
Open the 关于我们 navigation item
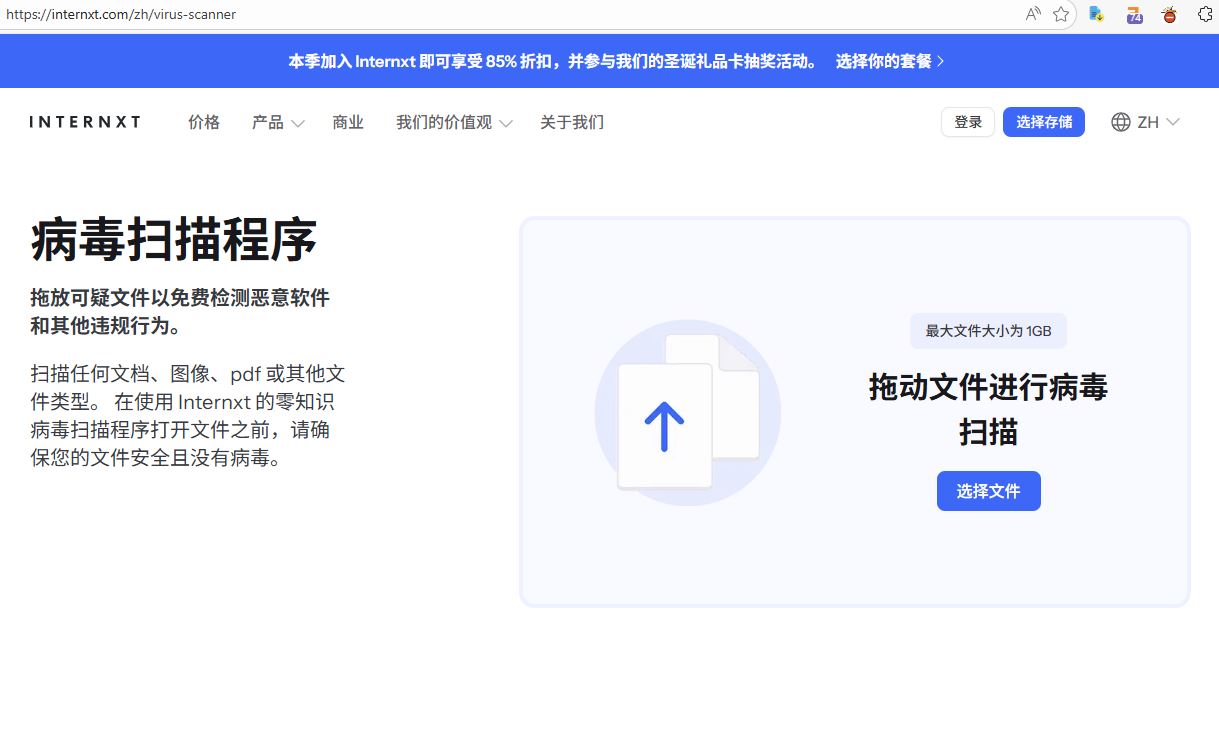pos(572,122)
